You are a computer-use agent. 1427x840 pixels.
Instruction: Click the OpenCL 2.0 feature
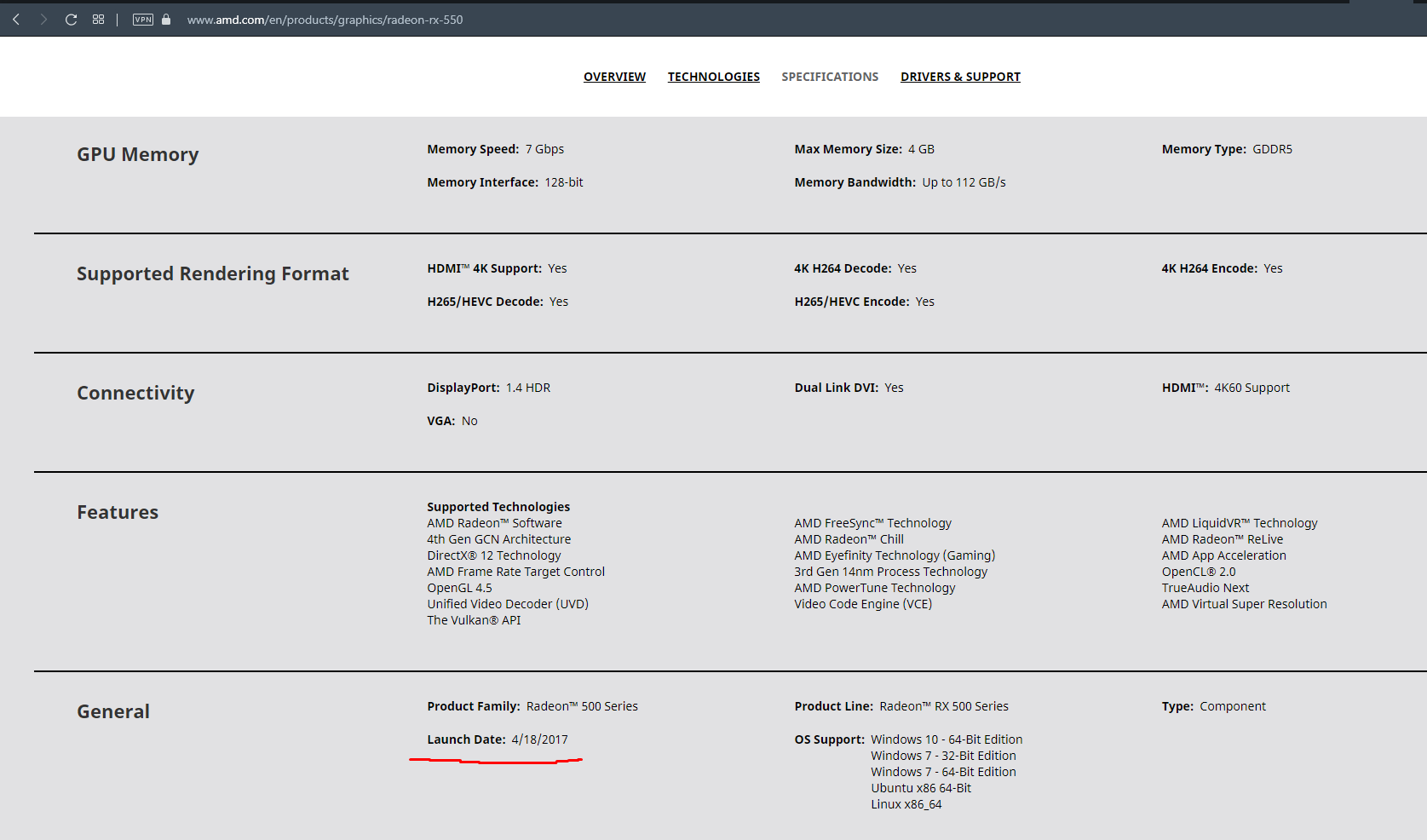click(1199, 572)
